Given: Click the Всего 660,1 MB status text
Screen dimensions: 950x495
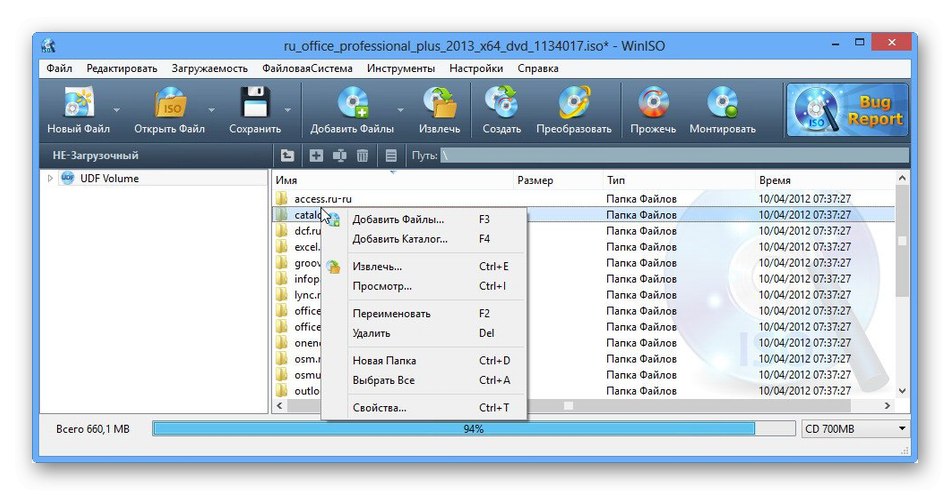Looking at the screenshot, I should (93, 429).
